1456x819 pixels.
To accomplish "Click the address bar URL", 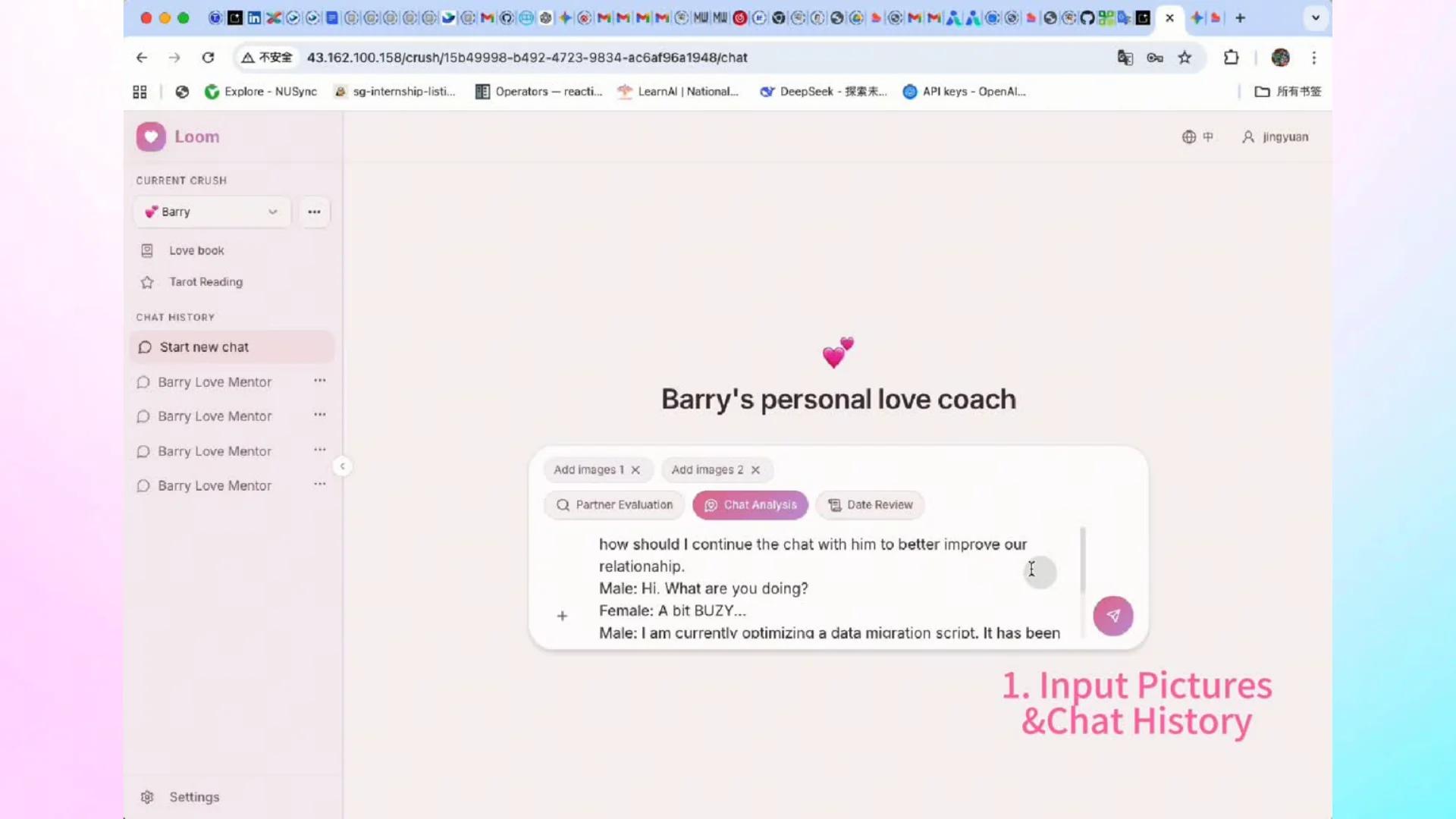I will (527, 58).
